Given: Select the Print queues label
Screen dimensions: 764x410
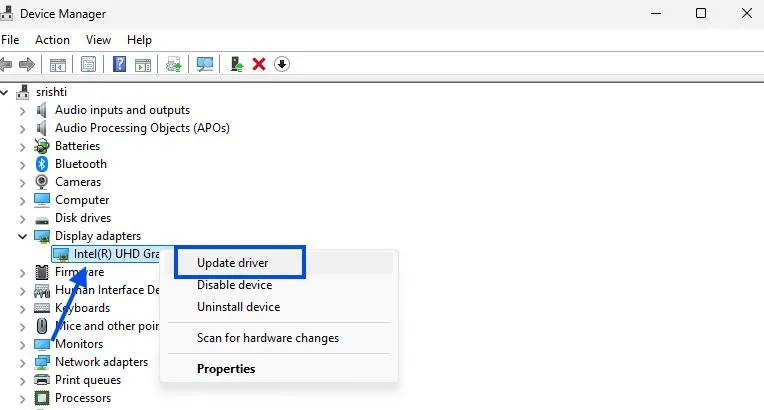Looking at the screenshot, I should pyautogui.click(x=88, y=380).
